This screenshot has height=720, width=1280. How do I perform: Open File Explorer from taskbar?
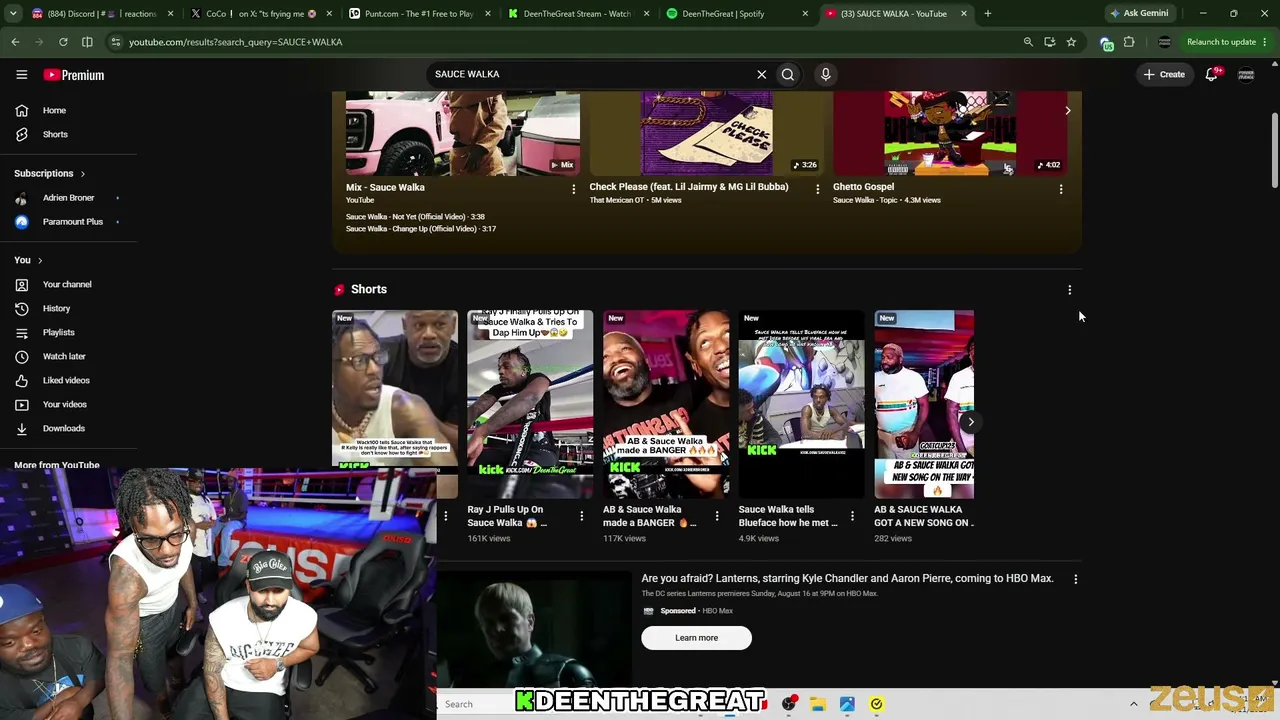pos(817,704)
